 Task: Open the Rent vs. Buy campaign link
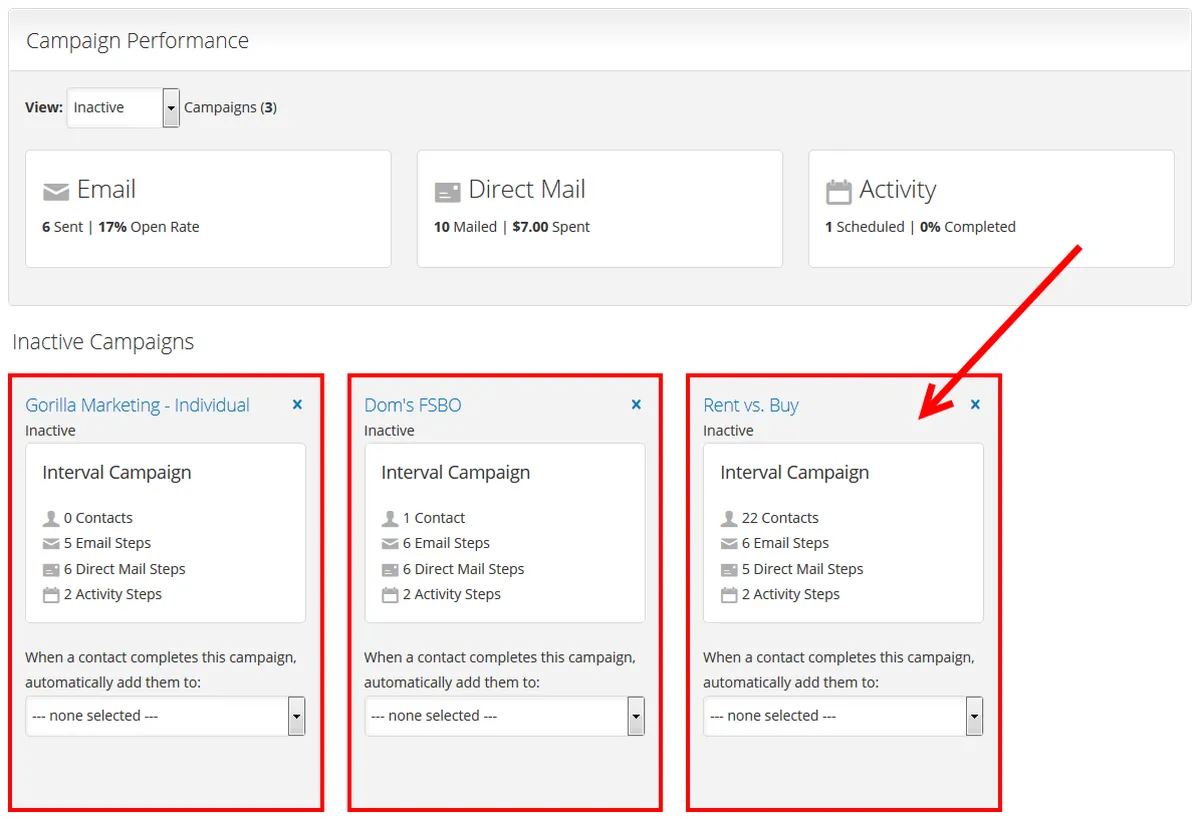[x=750, y=405]
